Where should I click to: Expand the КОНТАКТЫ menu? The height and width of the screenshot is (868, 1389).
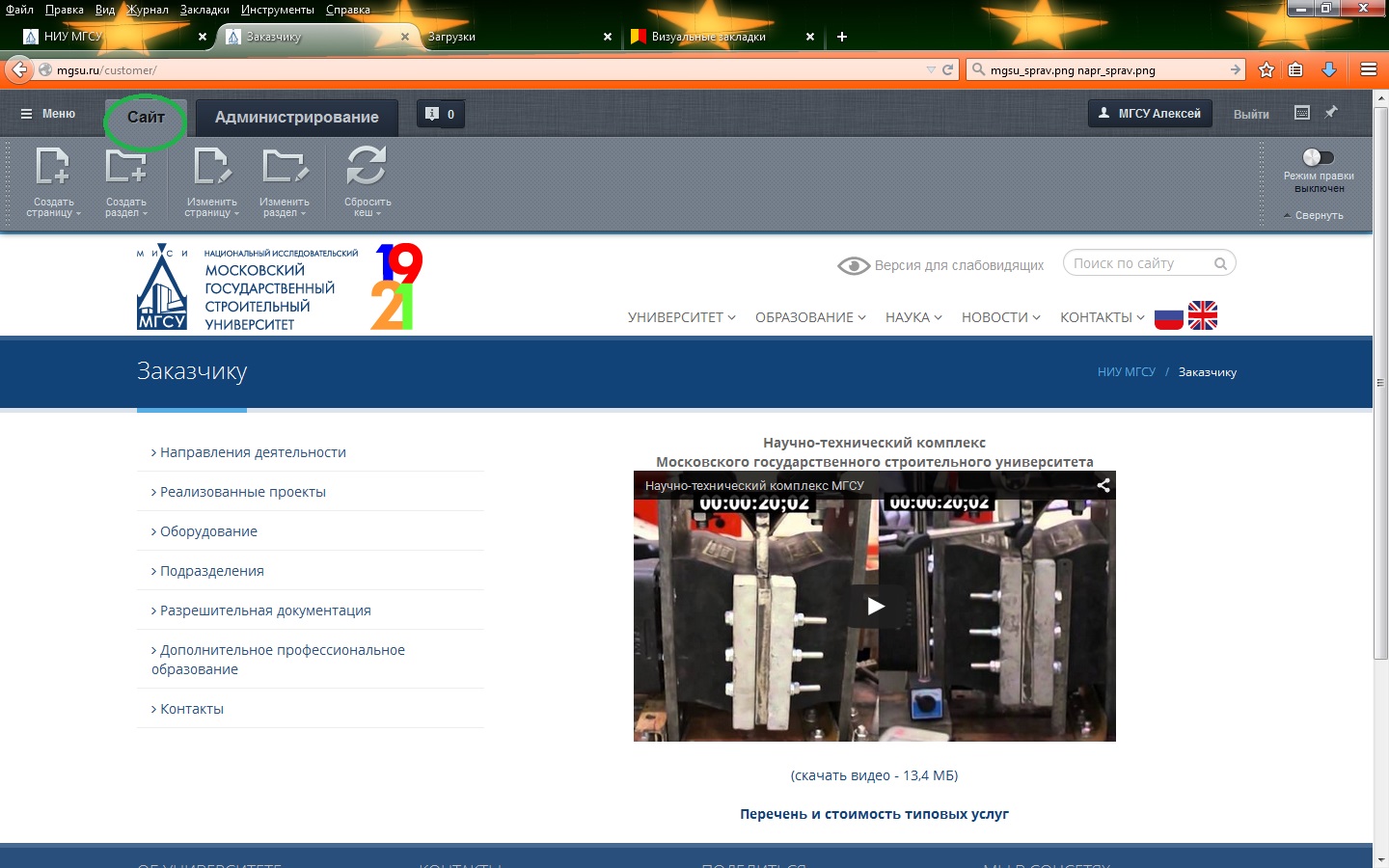click(1102, 317)
